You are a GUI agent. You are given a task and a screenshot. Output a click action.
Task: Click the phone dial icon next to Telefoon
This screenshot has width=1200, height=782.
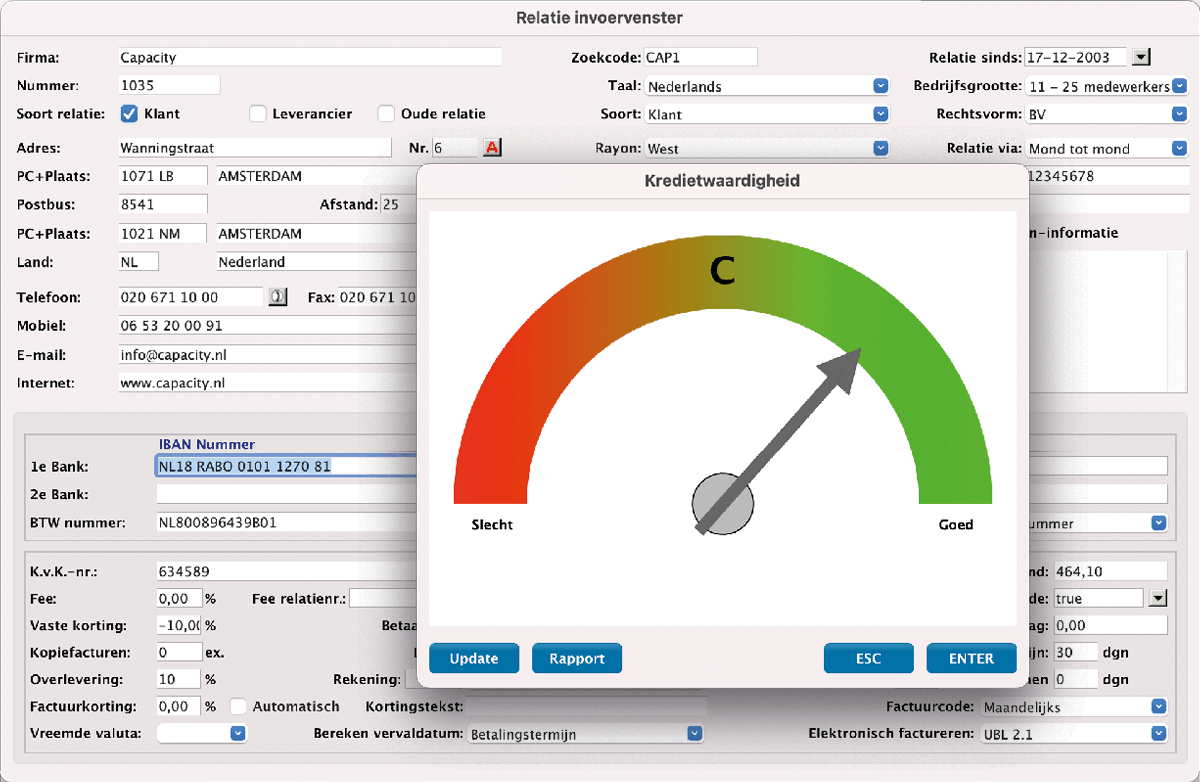point(278,297)
